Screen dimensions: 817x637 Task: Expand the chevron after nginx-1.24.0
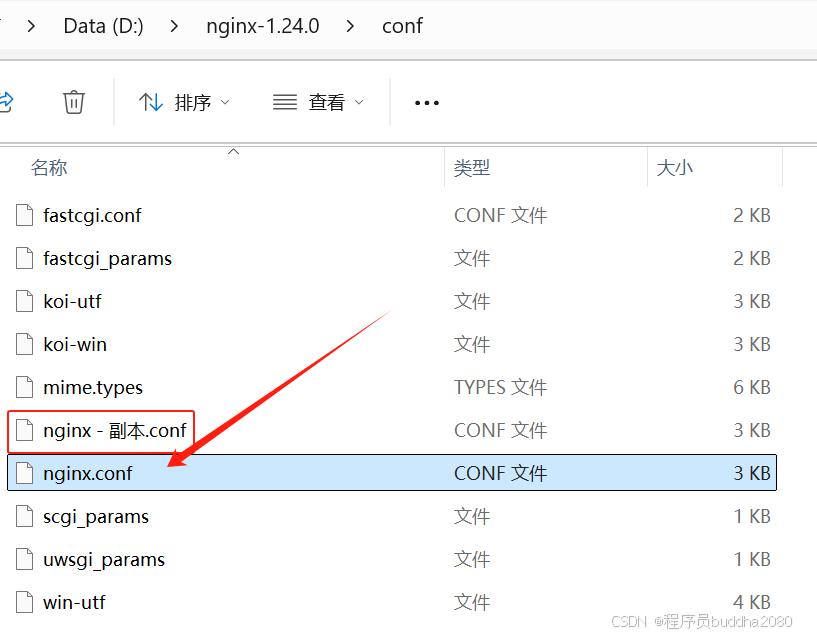click(350, 26)
